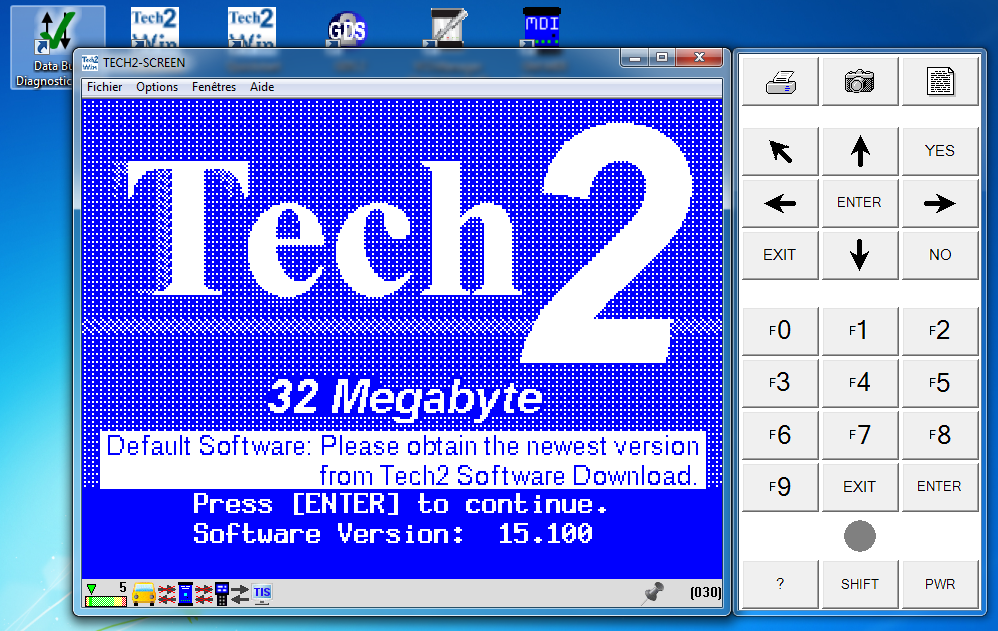Viewport: 998px width, 631px height.
Task: Click the NO keypad button
Action: pyautogui.click(x=940, y=255)
